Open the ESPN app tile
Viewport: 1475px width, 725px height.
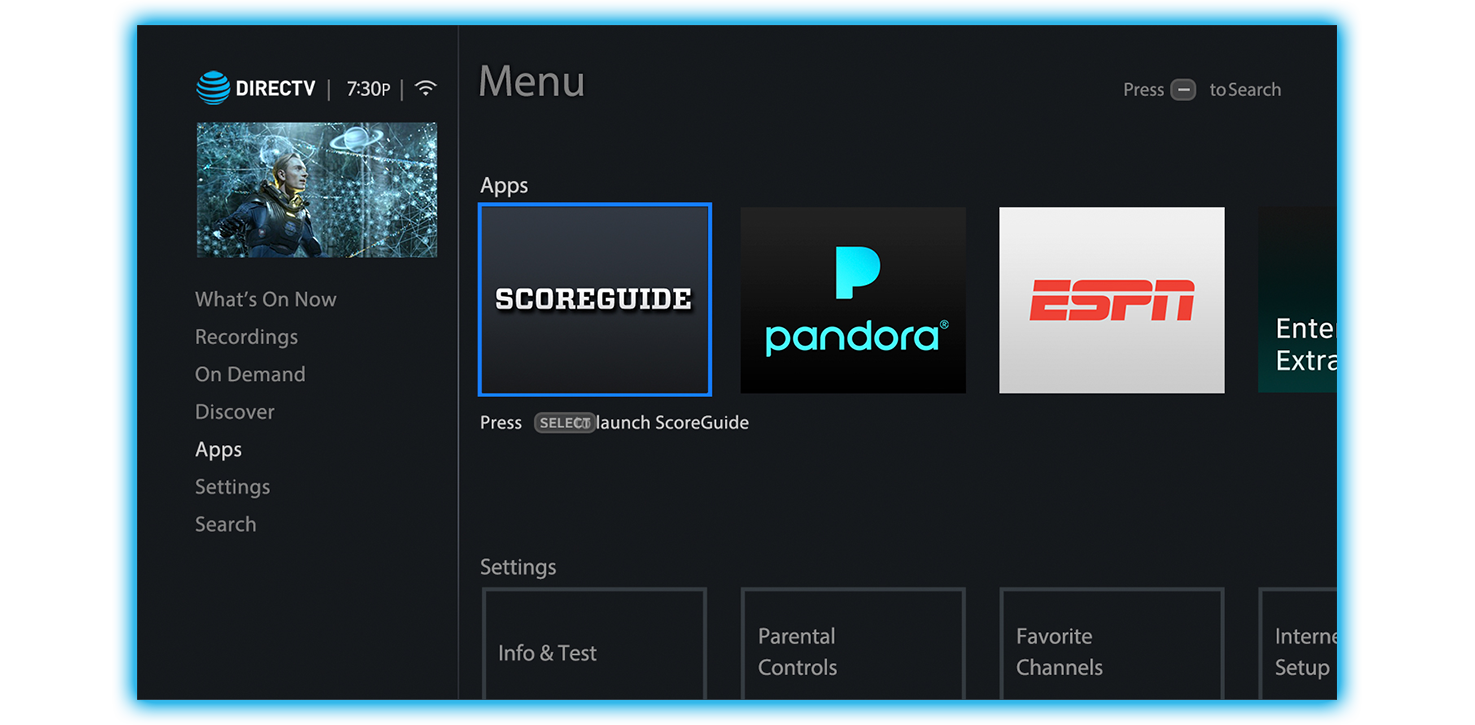[x=1112, y=300]
